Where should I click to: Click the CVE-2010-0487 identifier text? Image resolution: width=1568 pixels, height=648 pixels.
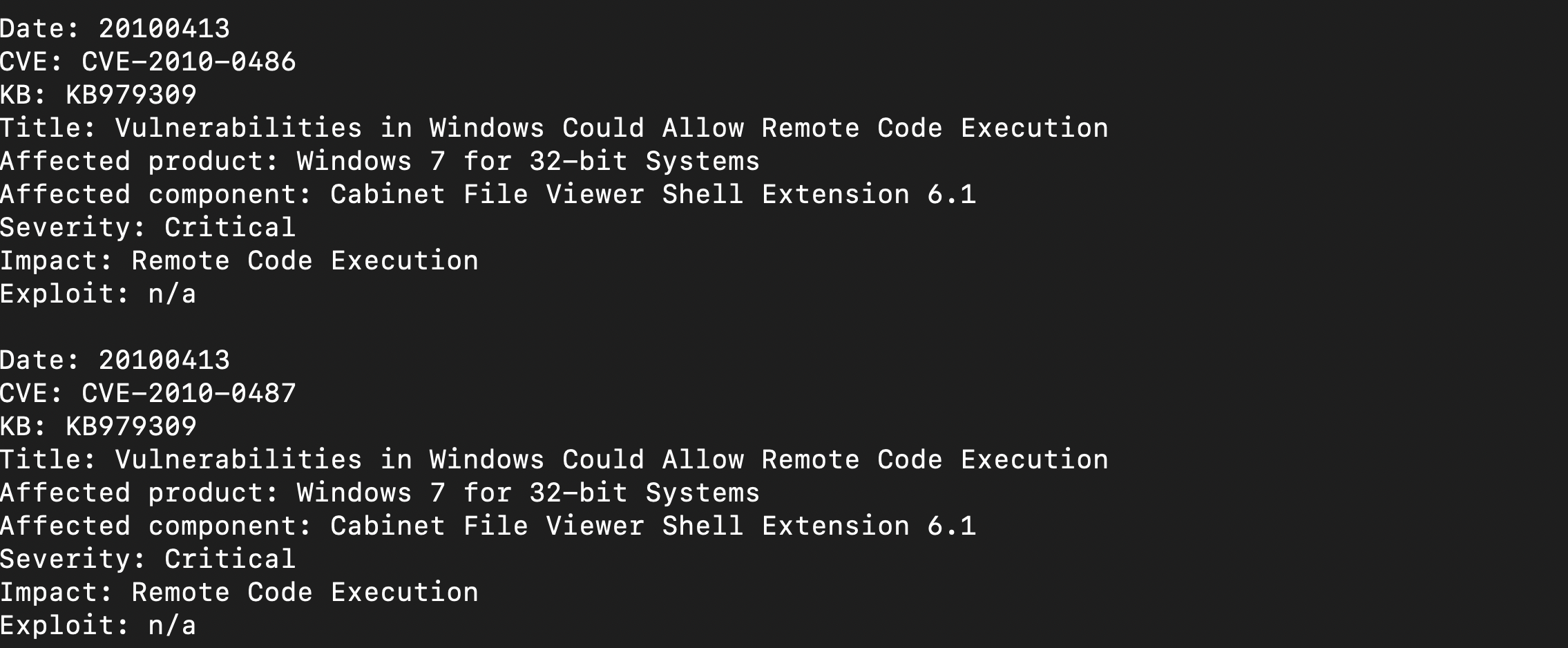click(189, 394)
